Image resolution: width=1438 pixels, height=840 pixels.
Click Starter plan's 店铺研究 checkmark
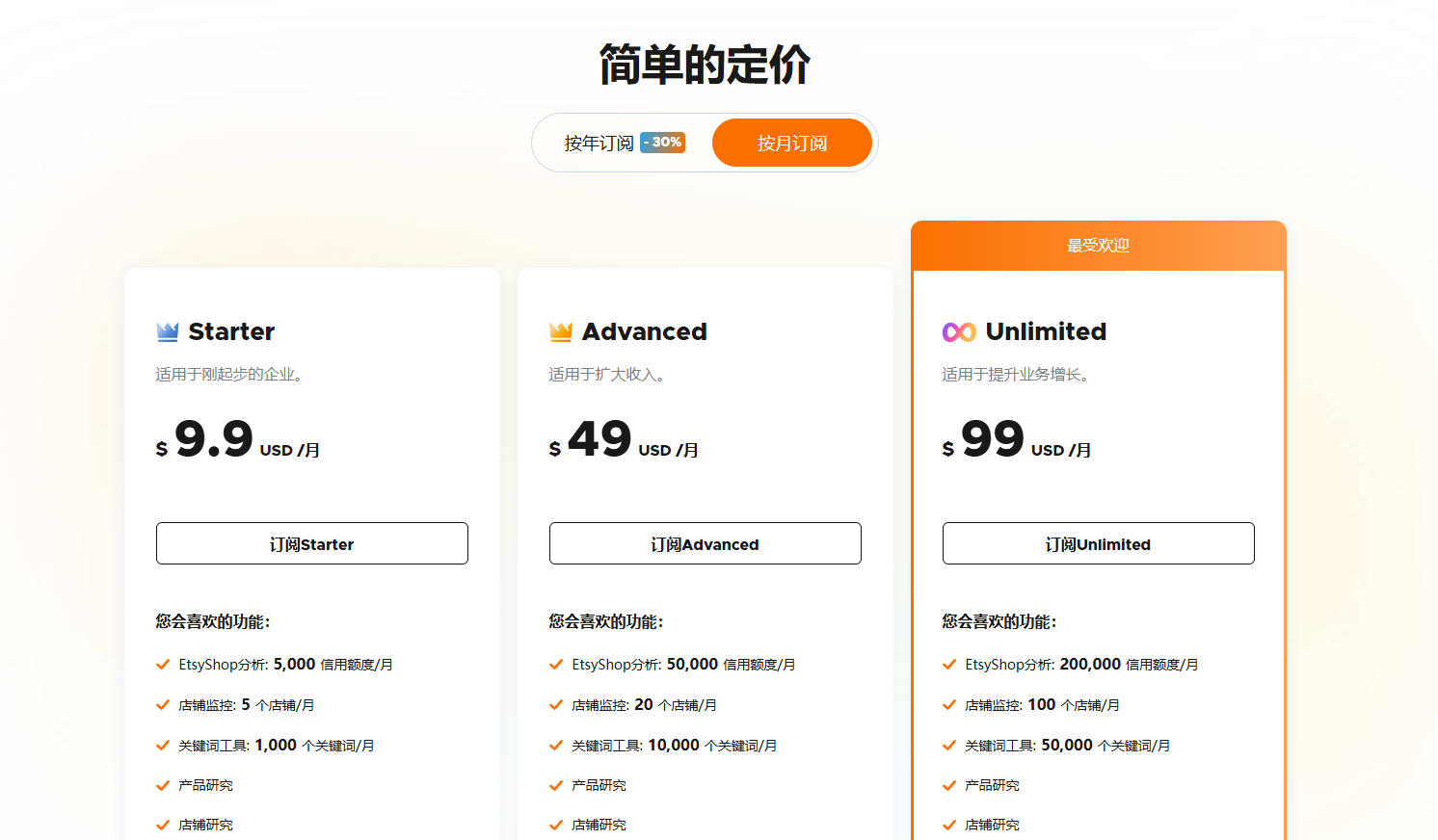tap(163, 826)
